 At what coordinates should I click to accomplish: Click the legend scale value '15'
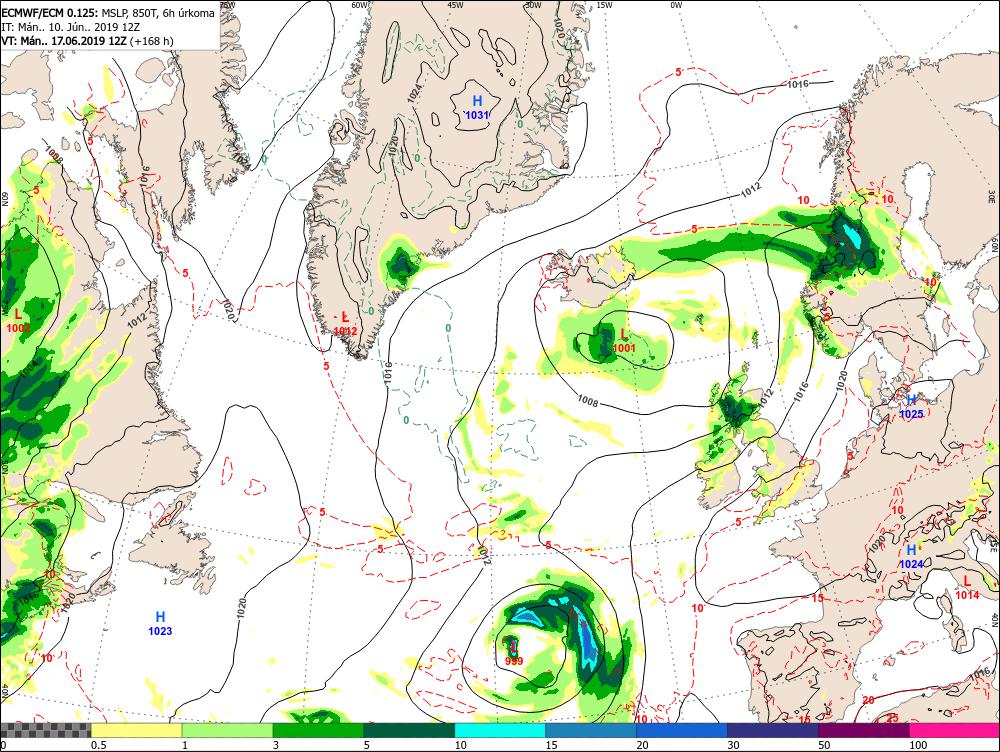[x=552, y=745]
